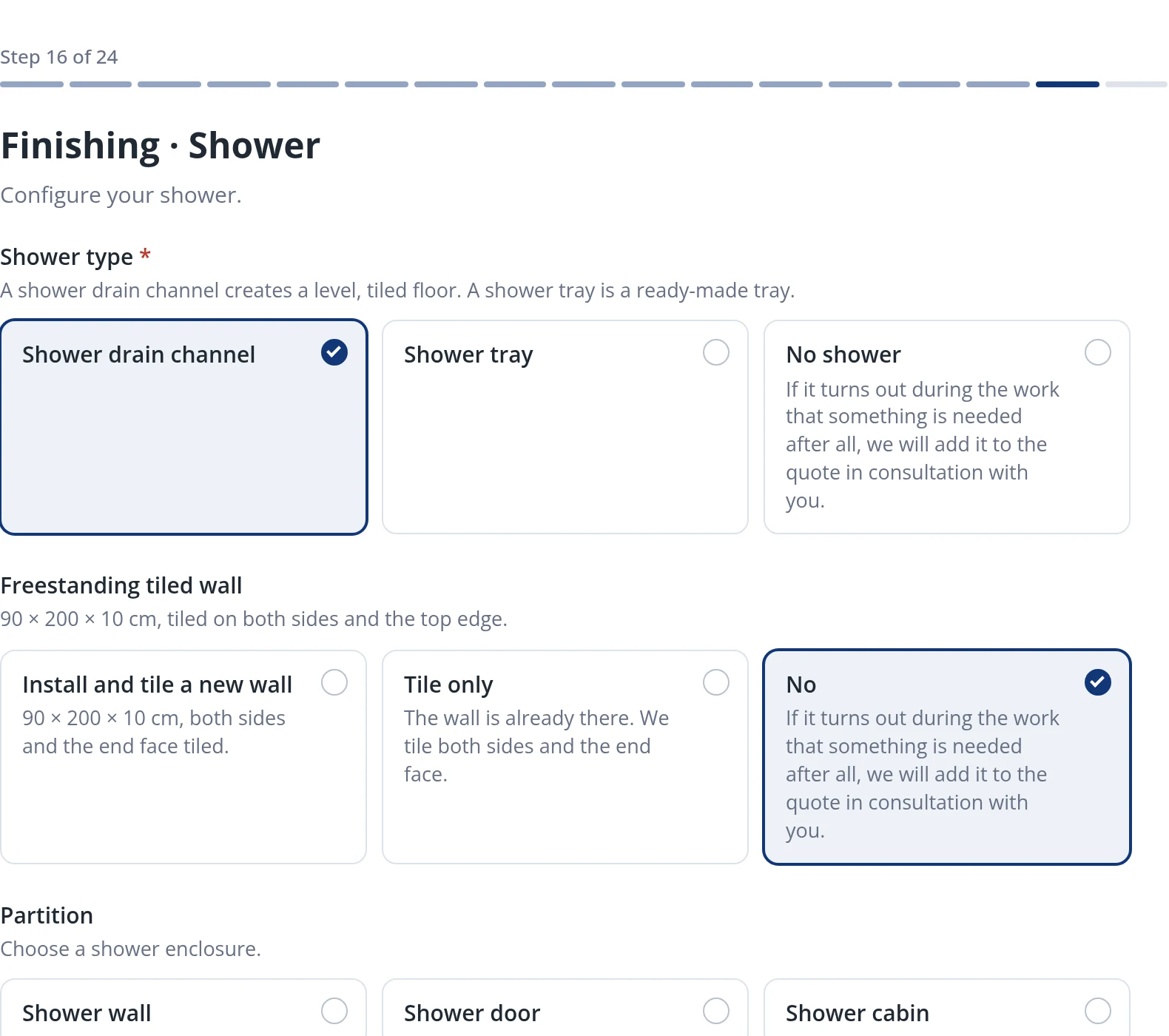Select Install and tile a new wall
The height and width of the screenshot is (1036, 1169).
(x=184, y=757)
